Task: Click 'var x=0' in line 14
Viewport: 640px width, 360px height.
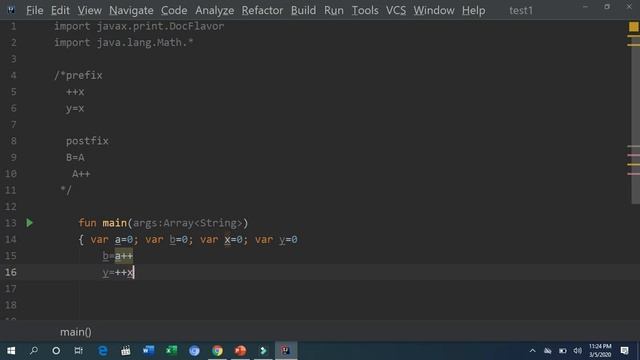Action: 221,239
